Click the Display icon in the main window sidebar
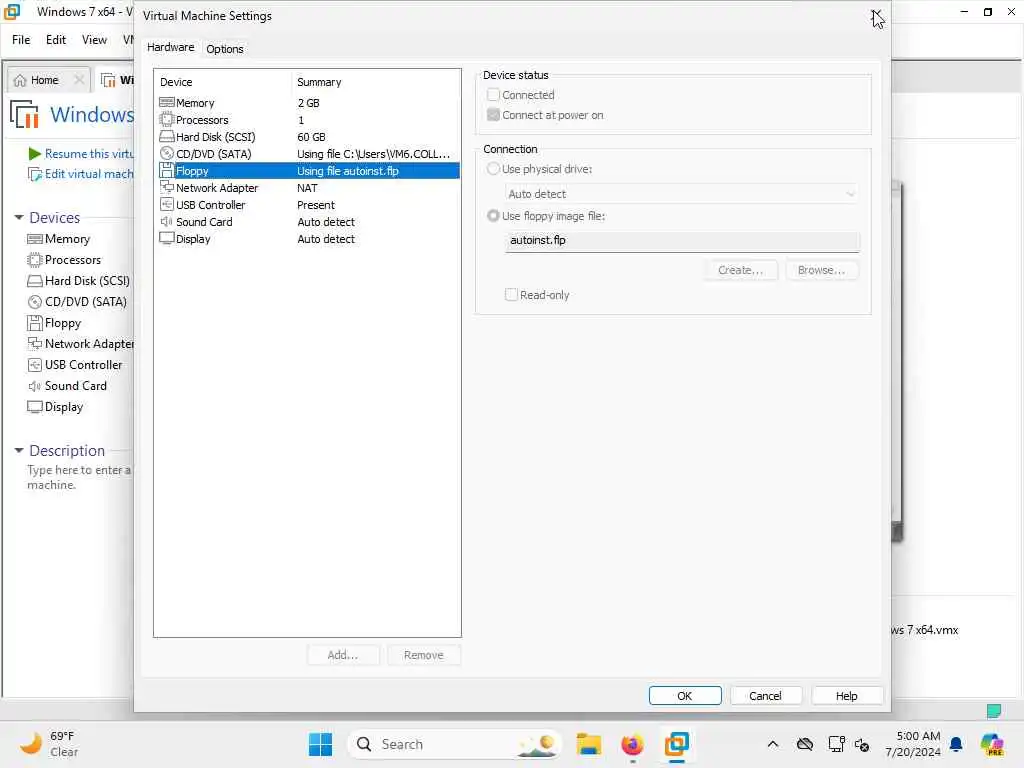1024x768 pixels. (35, 407)
